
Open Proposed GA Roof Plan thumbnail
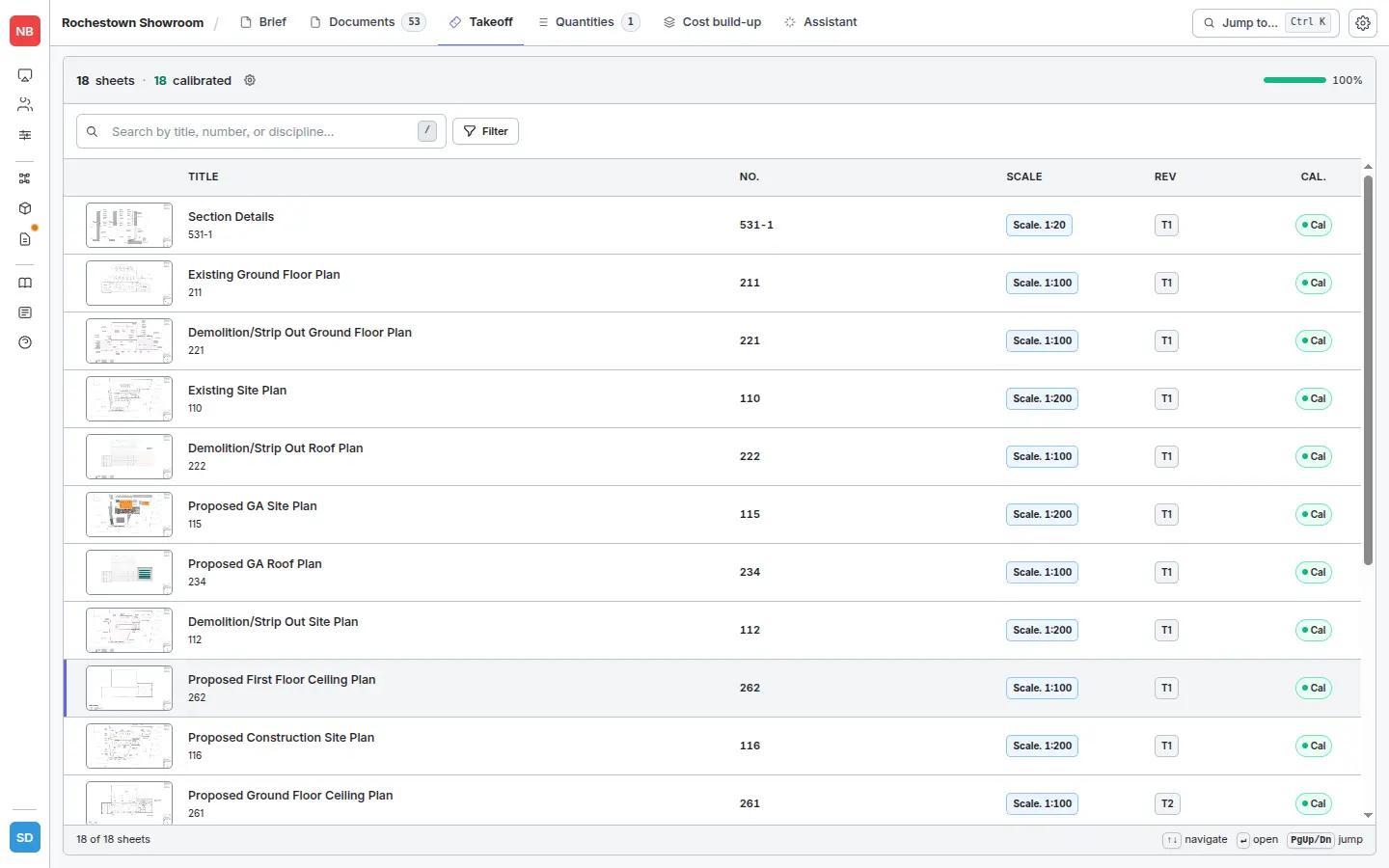pyautogui.click(x=129, y=572)
